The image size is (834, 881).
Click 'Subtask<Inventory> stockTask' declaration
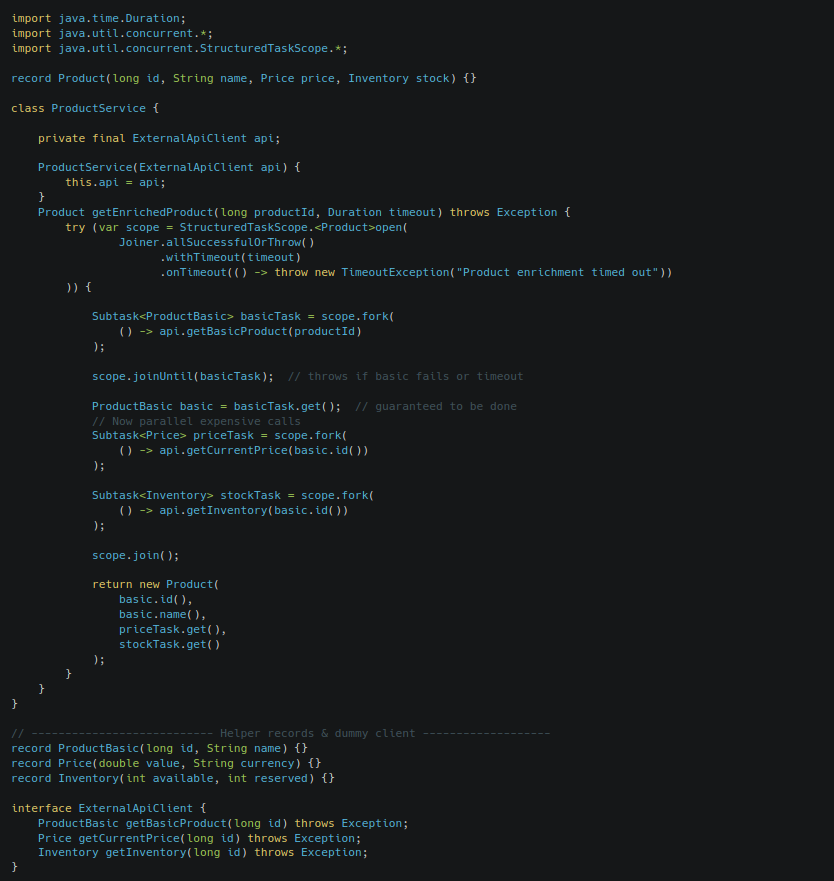(186, 496)
